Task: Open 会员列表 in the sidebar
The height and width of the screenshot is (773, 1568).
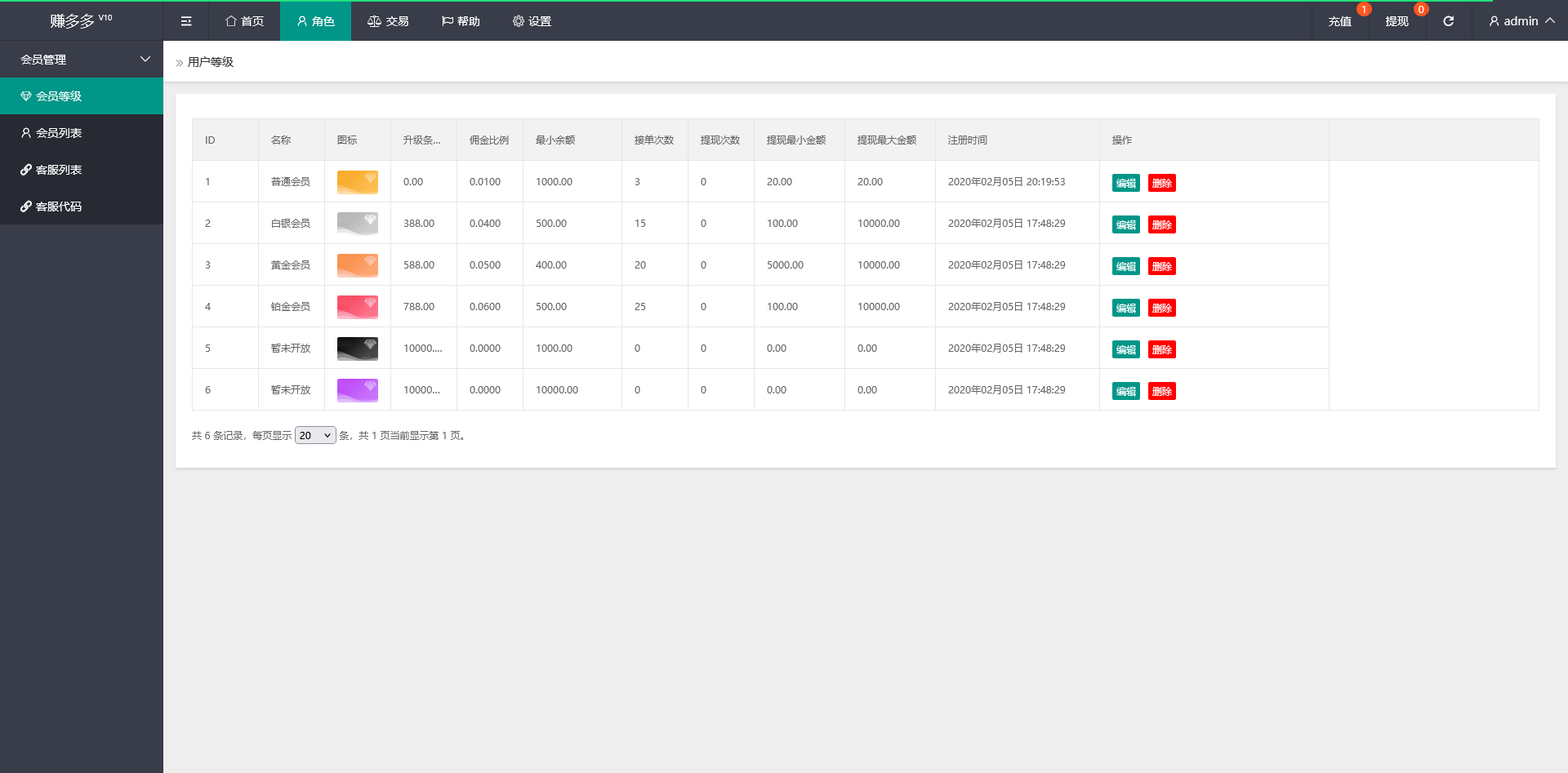Action: pos(59,133)
